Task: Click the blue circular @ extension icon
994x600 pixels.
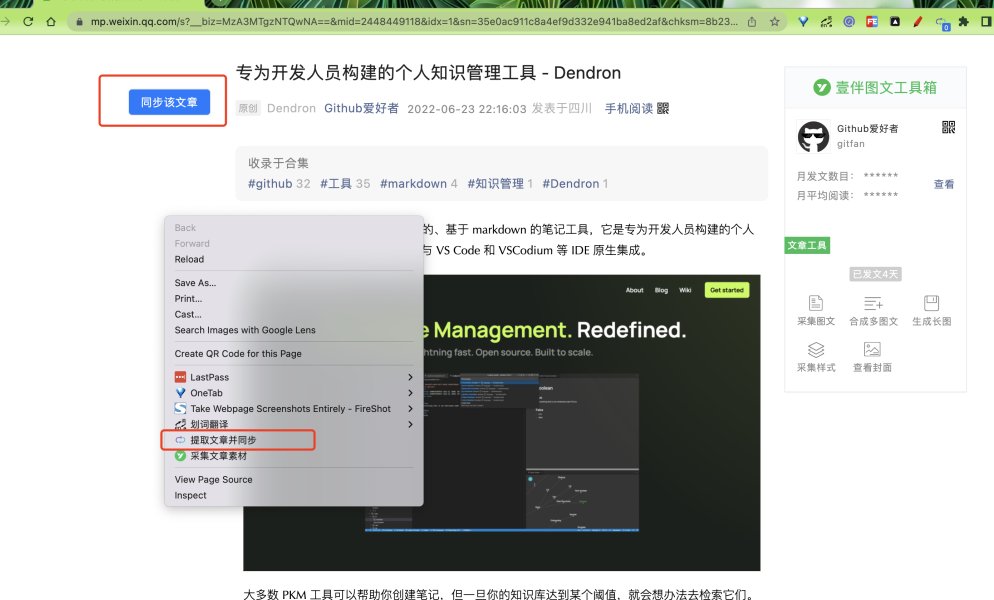Action: click(x=849, y=22)
